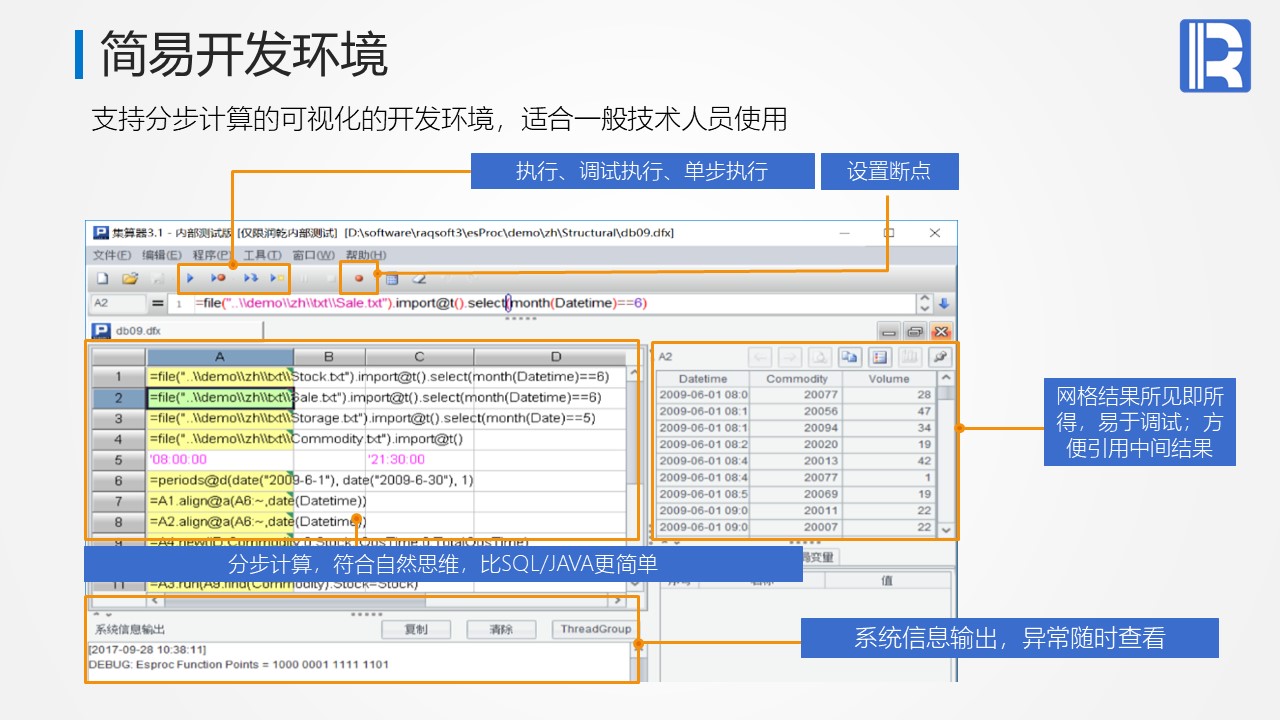Click the grid horizontal scrollbar
This screenshot has height=720, width=1280.
pos(387,601)
